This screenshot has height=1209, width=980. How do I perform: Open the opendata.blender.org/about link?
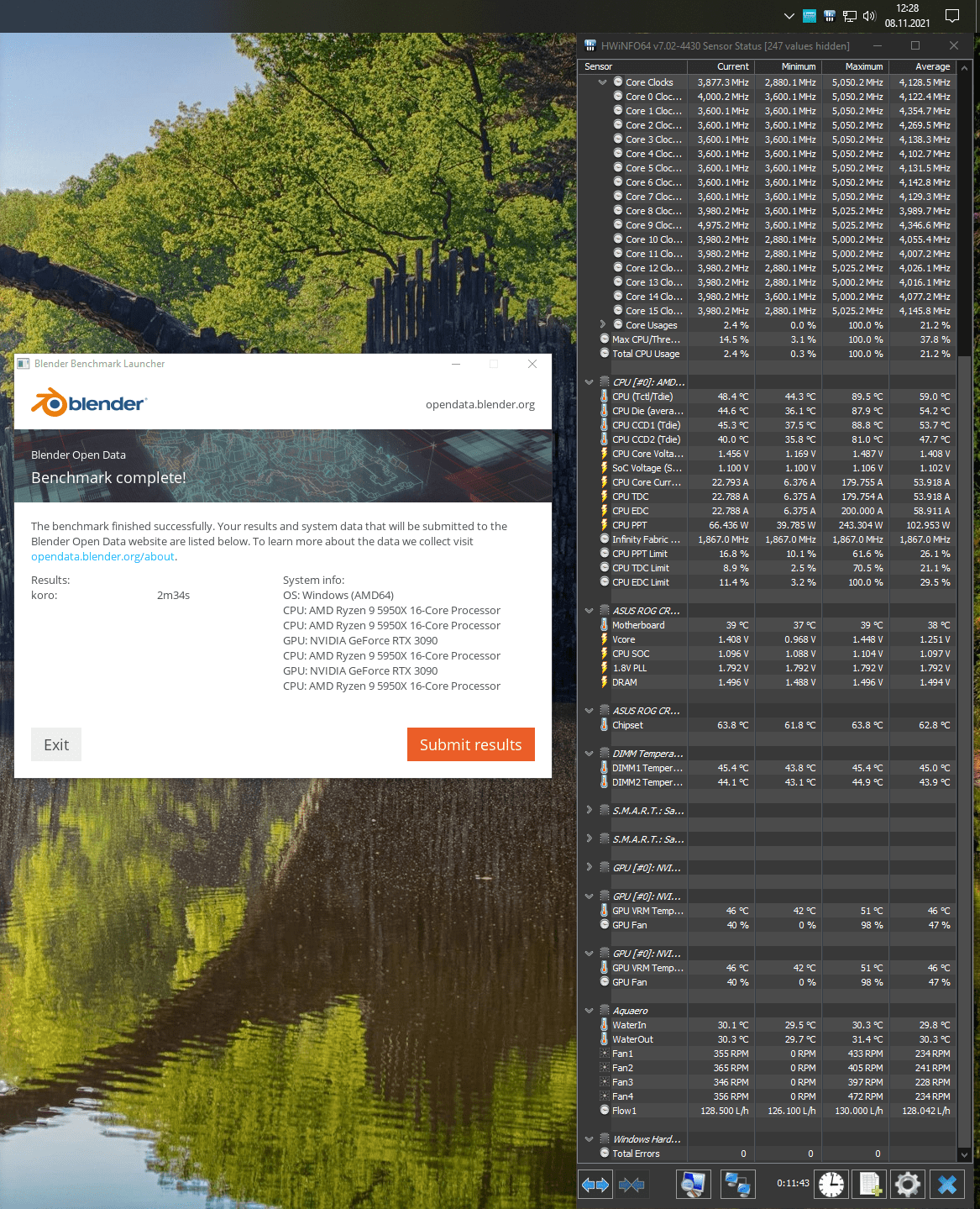pyautogui.click(x=102, y=556)
